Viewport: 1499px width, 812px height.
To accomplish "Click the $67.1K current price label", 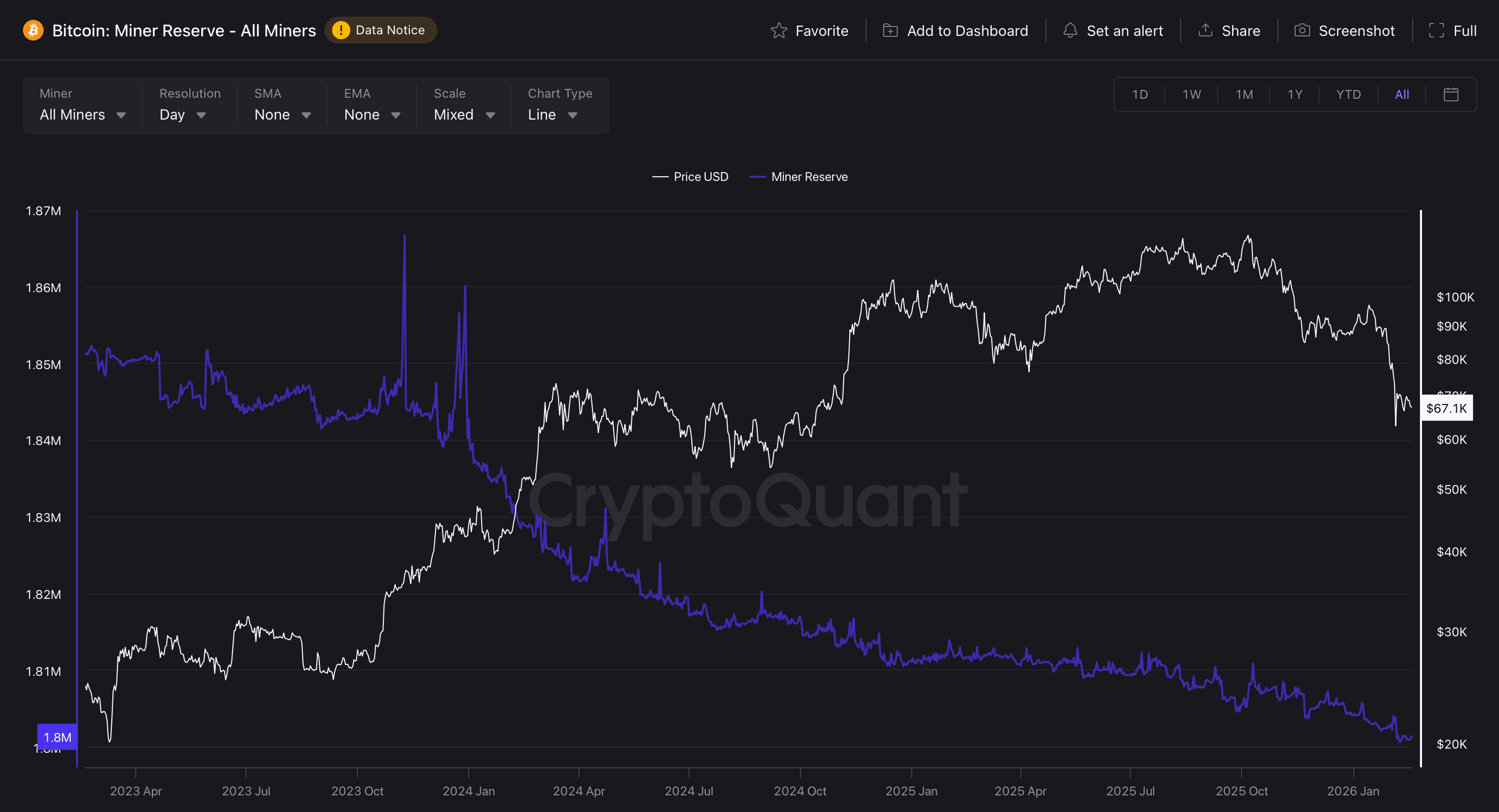I will 1446,408.
